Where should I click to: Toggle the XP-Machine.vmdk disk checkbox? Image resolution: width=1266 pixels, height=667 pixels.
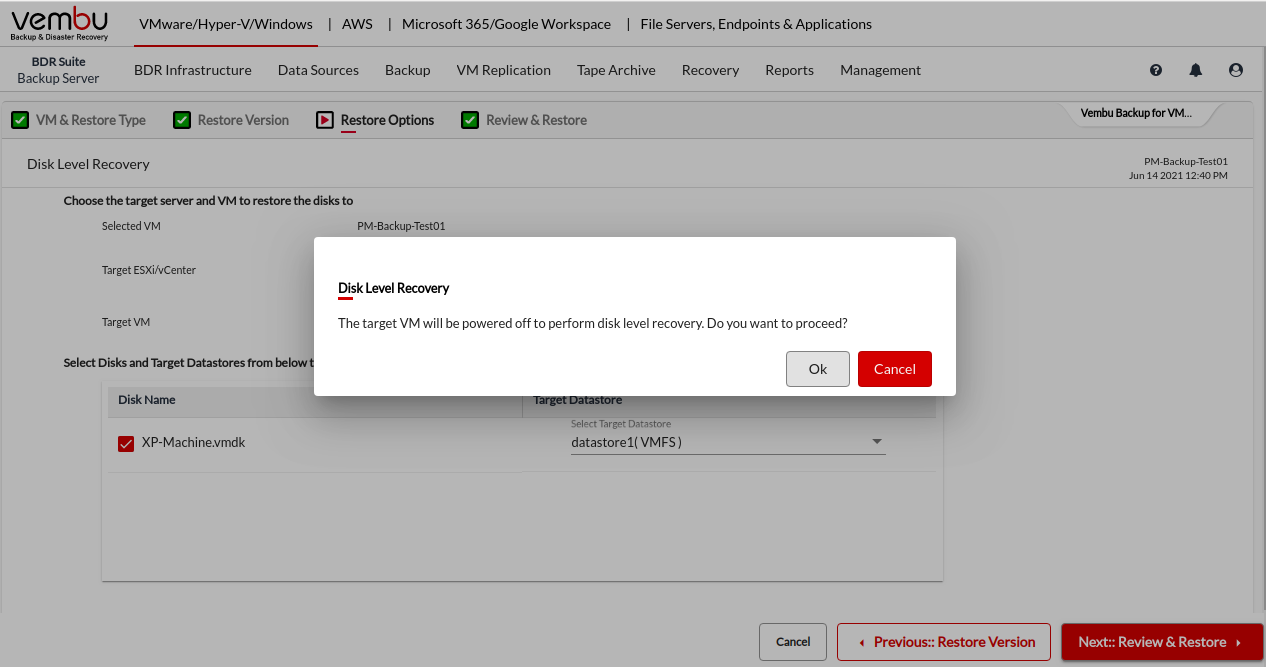click(x=126, y=443)
